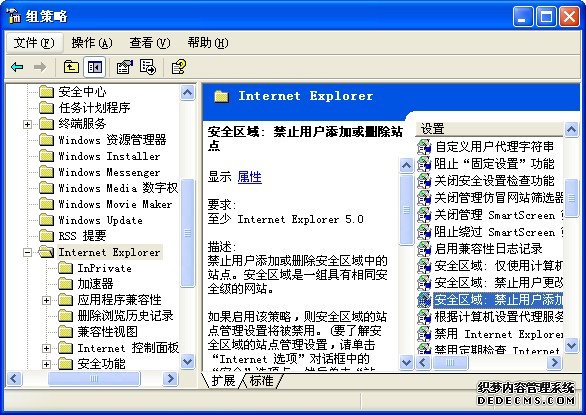
Task: Click the folder icon next to 任务计划程序
Action: click(x=46, y=108)
